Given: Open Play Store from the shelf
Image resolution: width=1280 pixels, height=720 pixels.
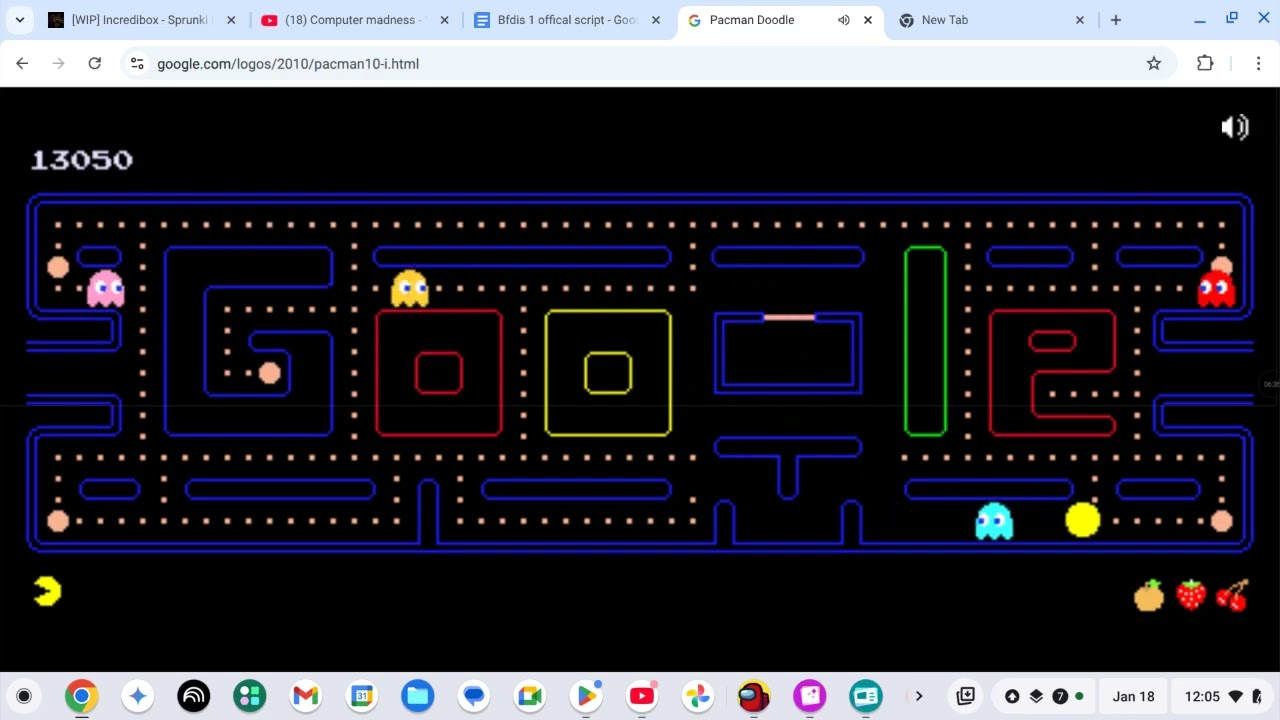Looking at the screenshot, I should pyautogui.click(x=586, y=696).
